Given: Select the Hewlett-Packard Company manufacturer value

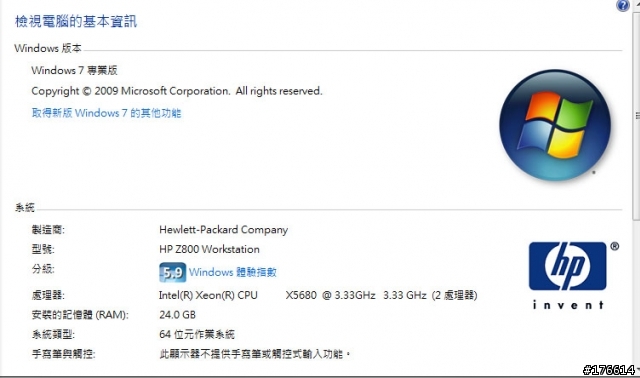Looking at the screenshot, I should coord(224,230).
